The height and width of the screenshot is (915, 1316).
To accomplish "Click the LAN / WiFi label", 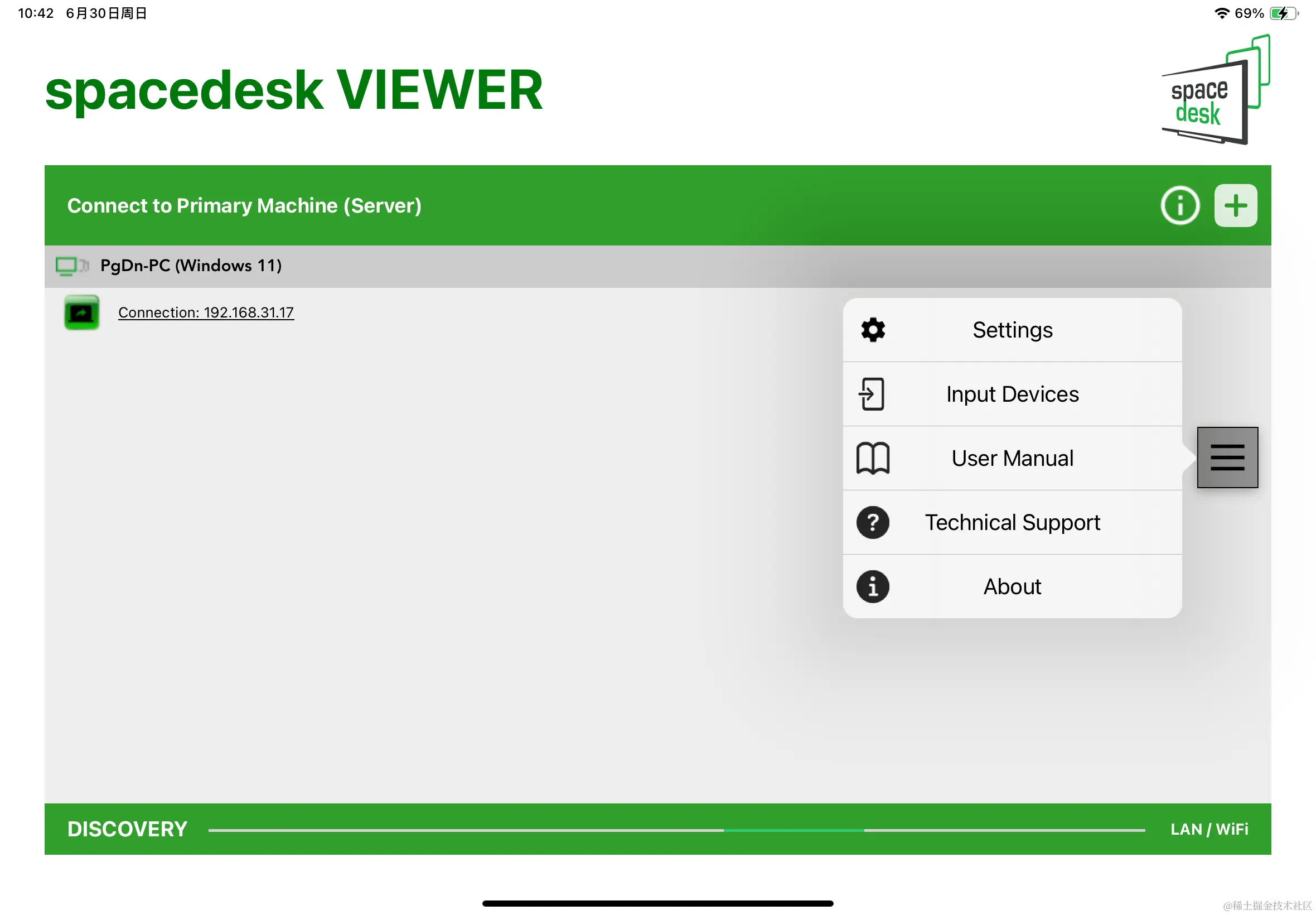I will coord(1209,829).
